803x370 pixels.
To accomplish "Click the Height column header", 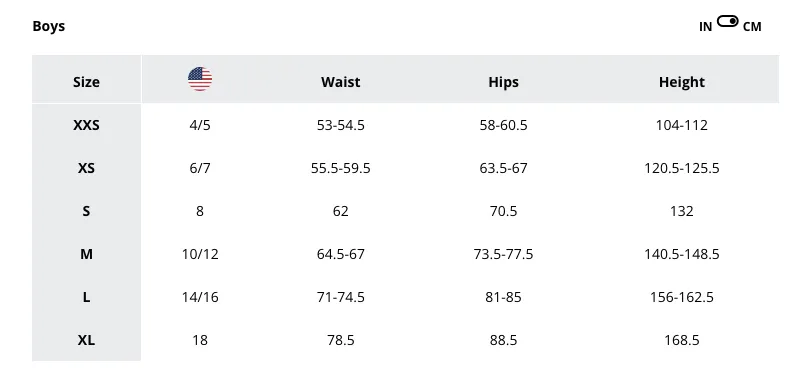I will coord(682,82).
